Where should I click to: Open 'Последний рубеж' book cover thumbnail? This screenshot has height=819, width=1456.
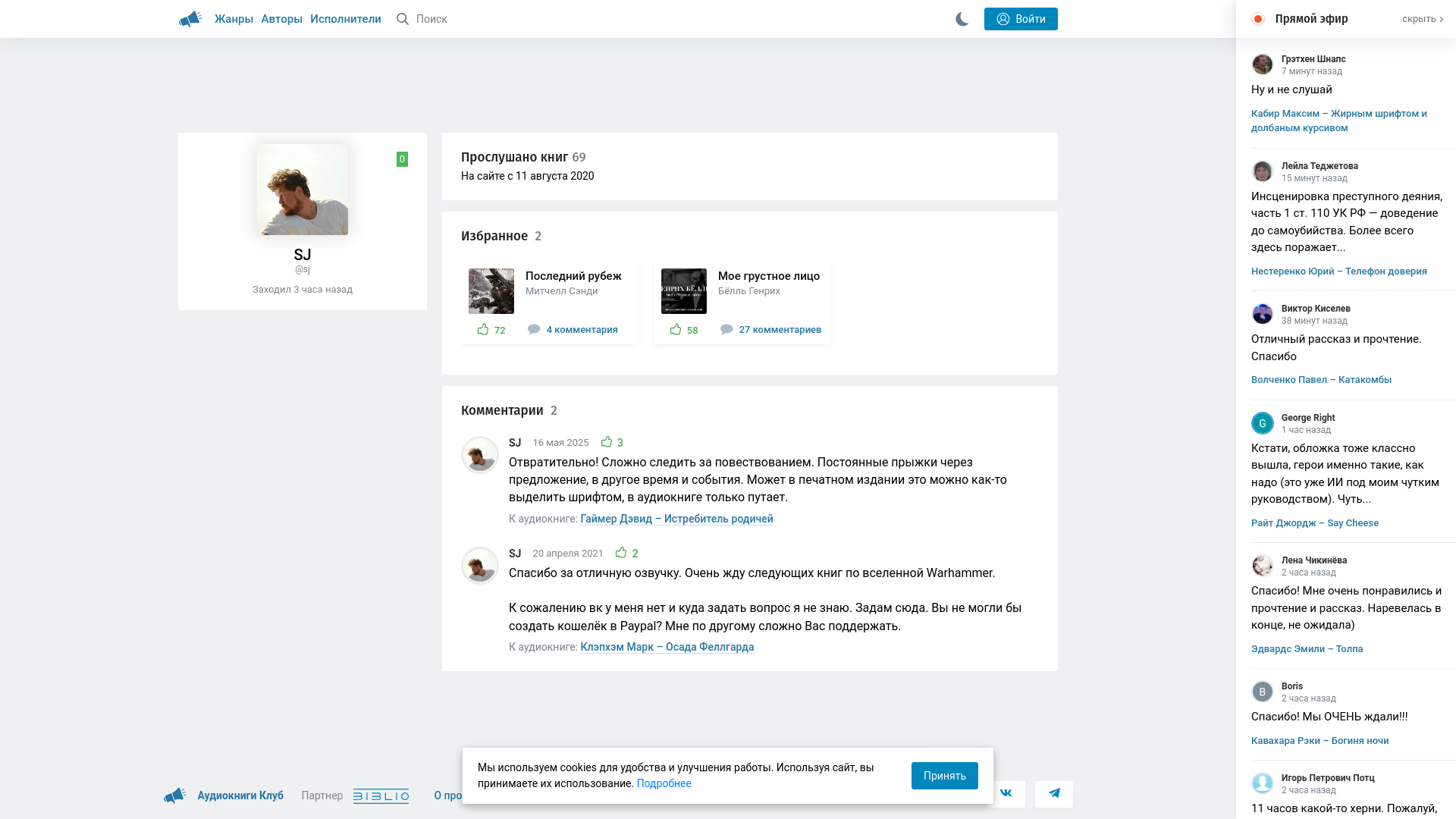coord(491,291)
